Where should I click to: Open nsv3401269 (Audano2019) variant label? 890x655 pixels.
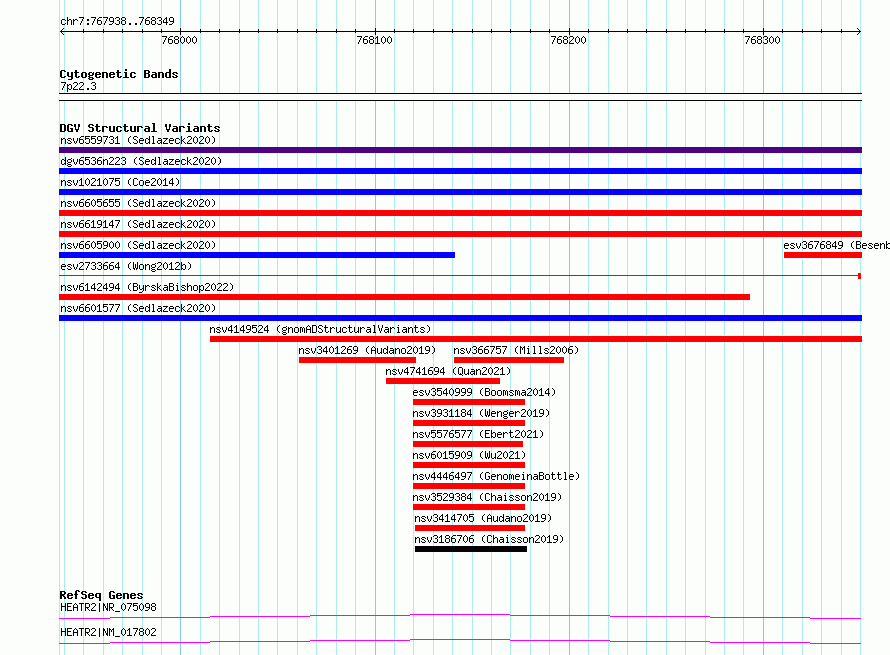(x=367, y=350)
